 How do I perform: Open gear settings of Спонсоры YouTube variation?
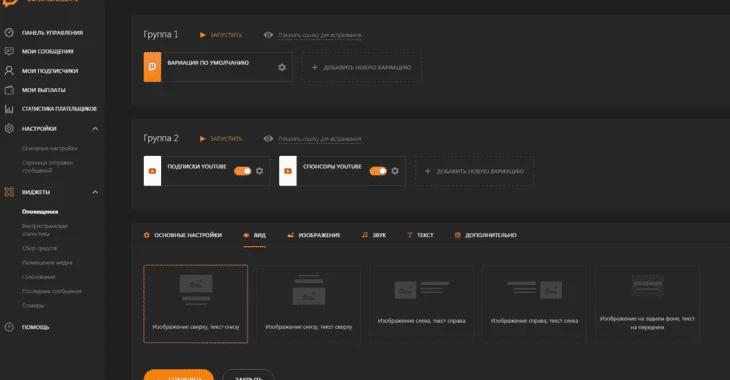[x=395, y=171]
